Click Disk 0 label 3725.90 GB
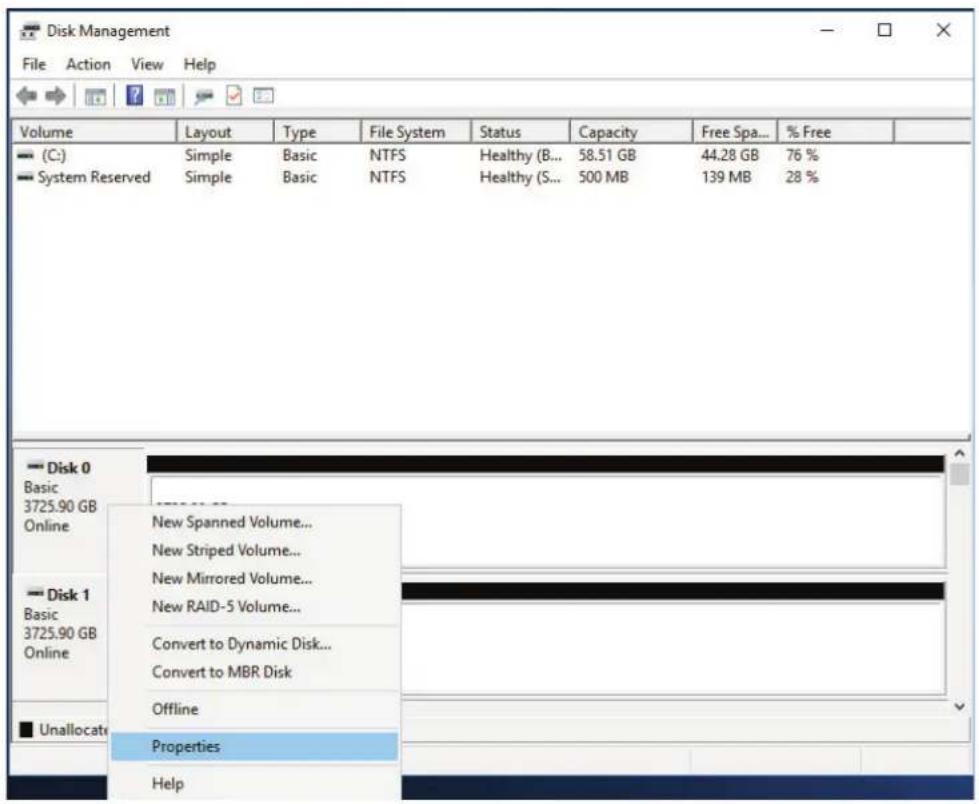Viewport: 979px width, 804px height. 60,506
